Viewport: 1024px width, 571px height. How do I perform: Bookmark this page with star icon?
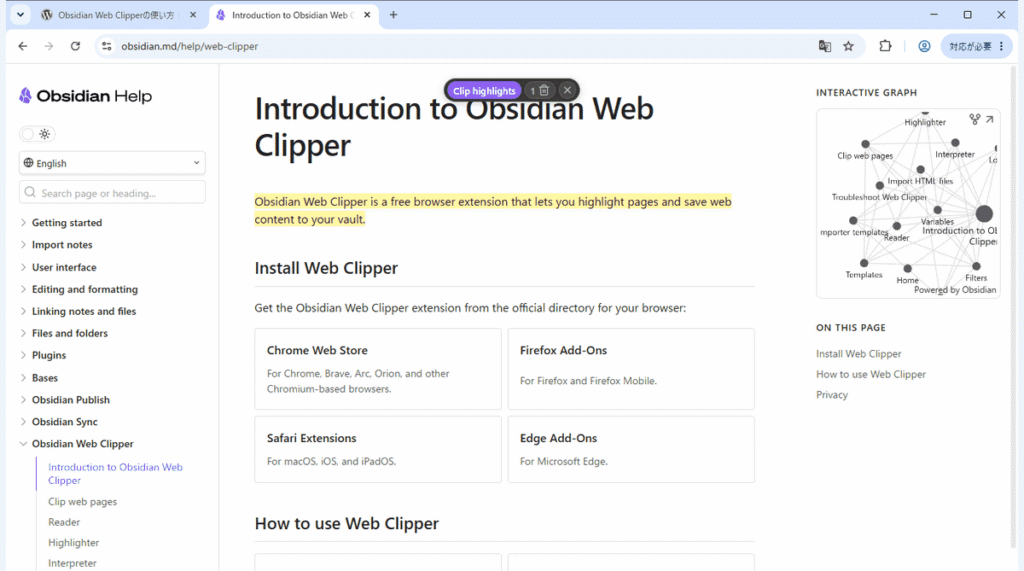click(848, 46)
